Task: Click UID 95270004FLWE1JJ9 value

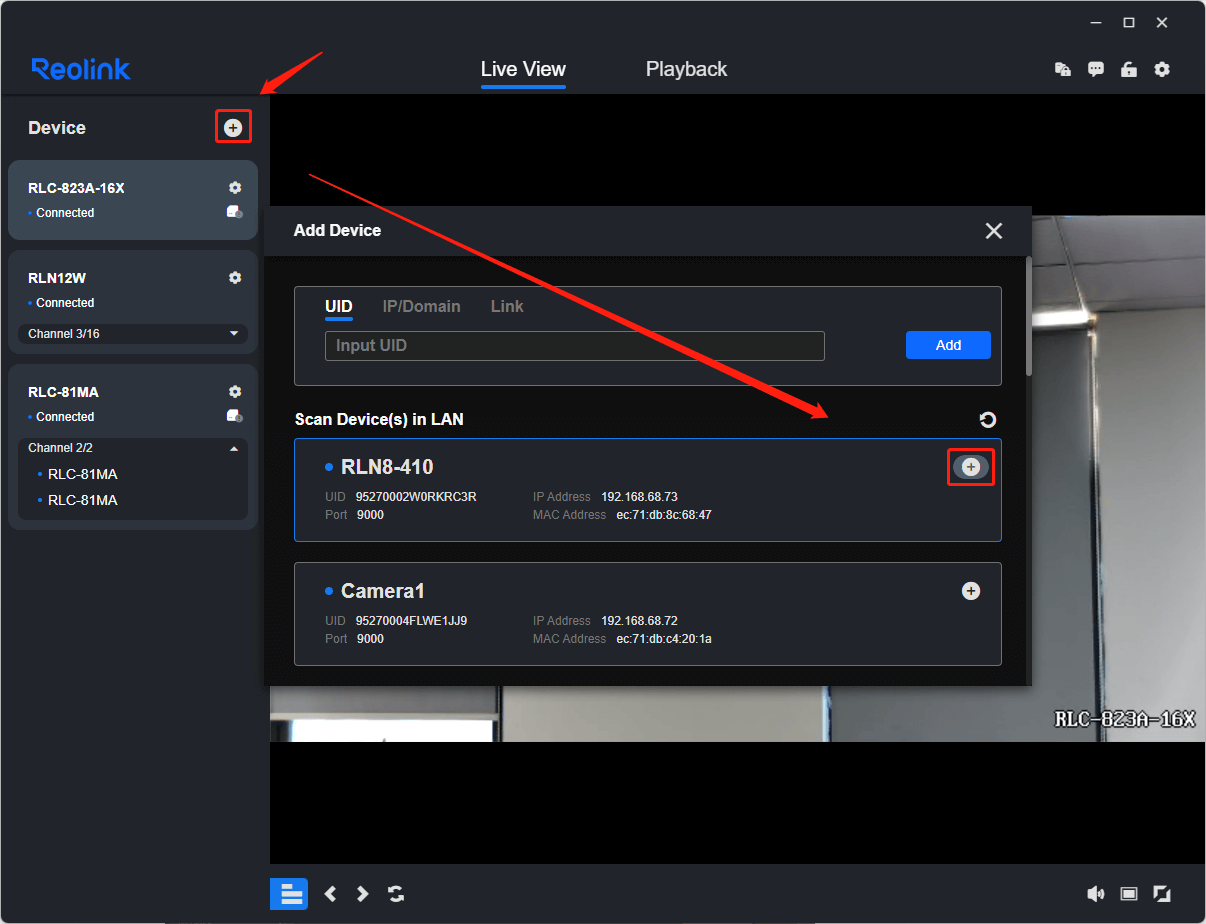Action: 411,621
